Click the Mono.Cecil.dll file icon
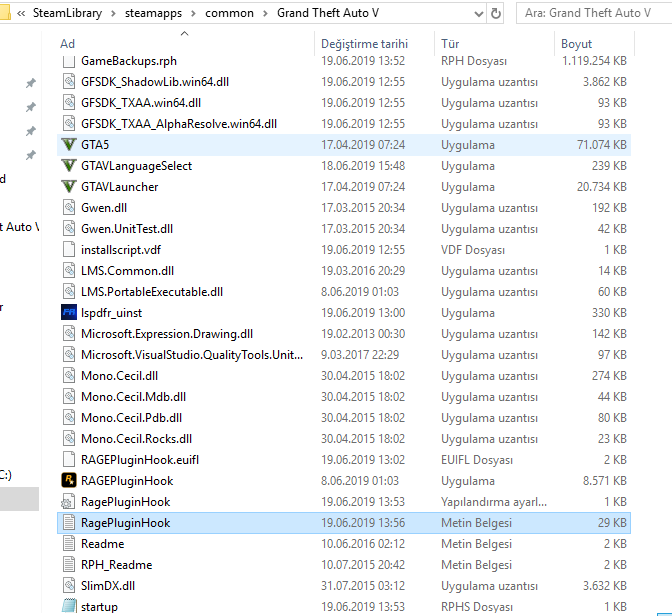Viewport: 672px width, 616px height. [x=69, y=376]
